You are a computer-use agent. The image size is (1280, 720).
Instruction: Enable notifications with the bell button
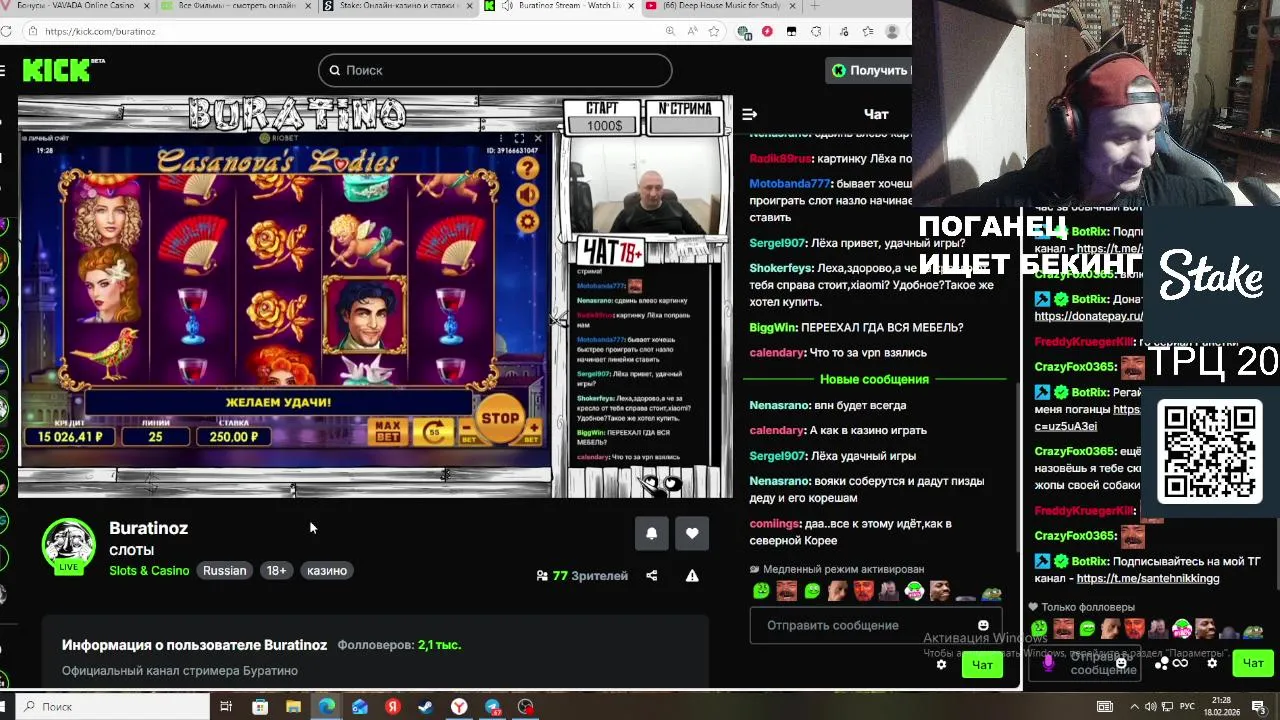651,533
